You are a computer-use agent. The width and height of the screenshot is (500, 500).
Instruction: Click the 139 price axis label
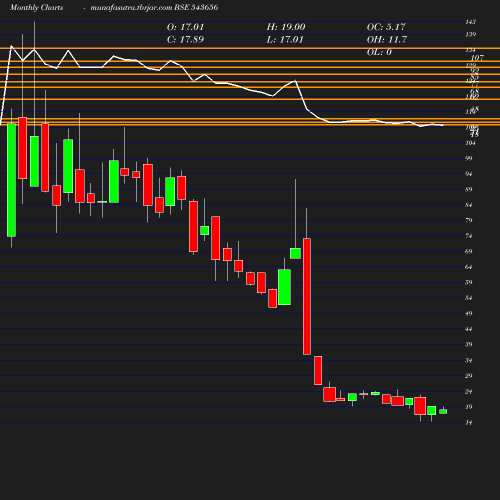pyautogui.click(x=470, y=34)
